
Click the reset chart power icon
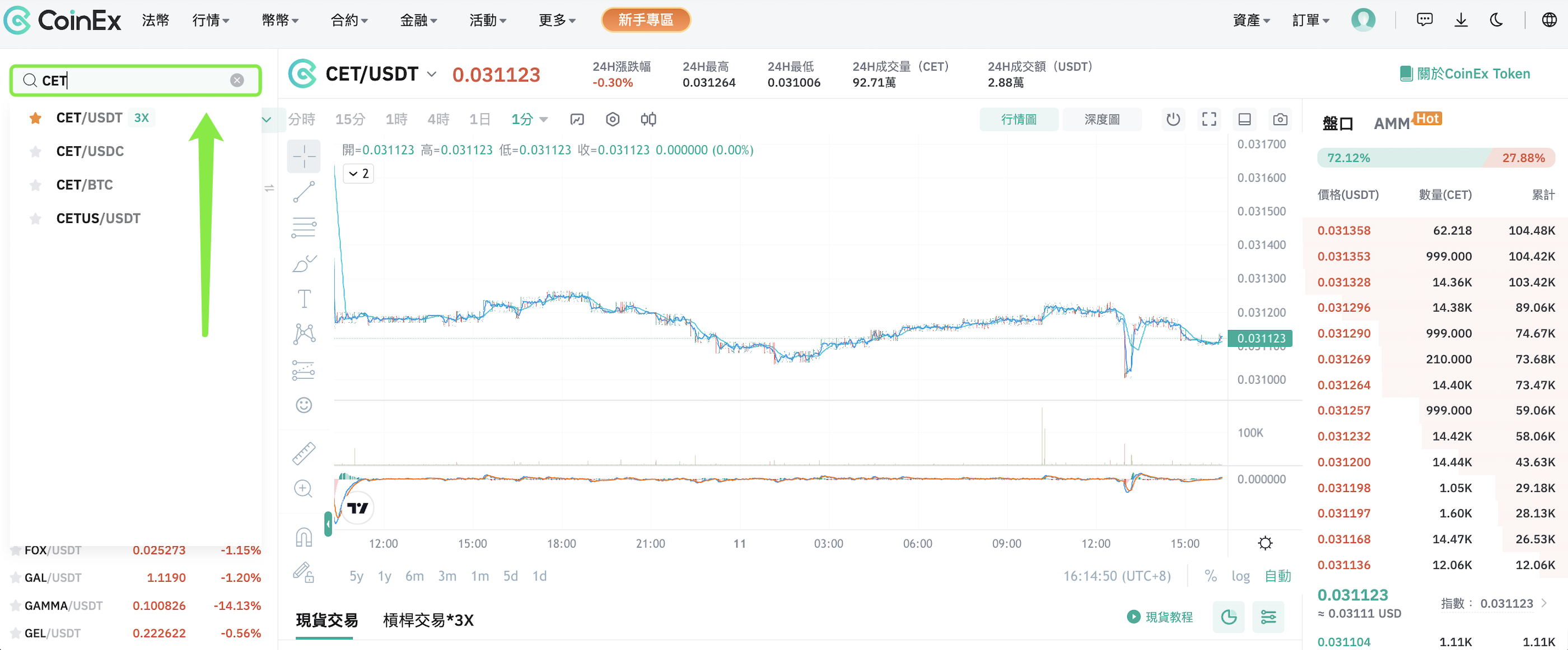[1173, 119]
